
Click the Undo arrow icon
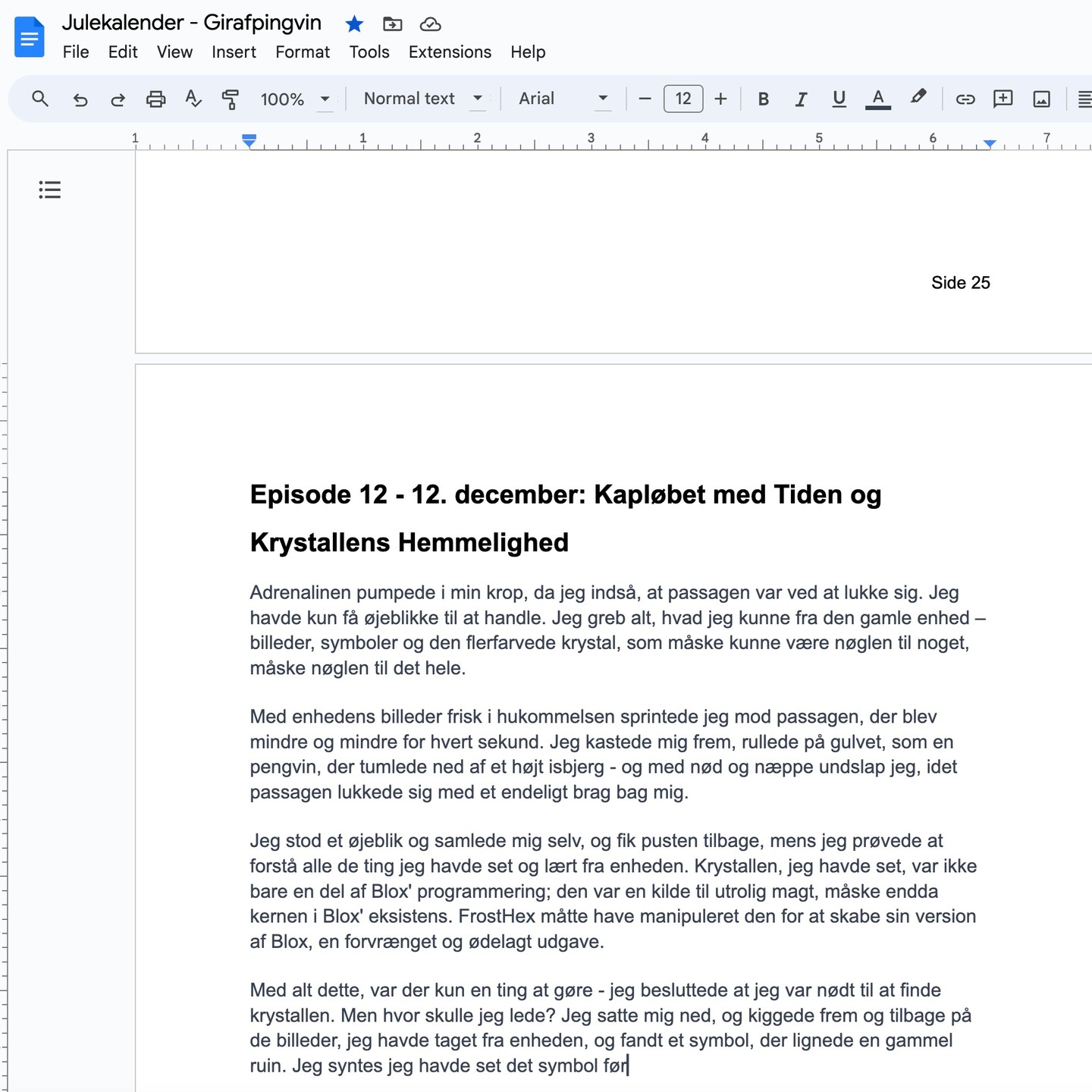(80, 99)
